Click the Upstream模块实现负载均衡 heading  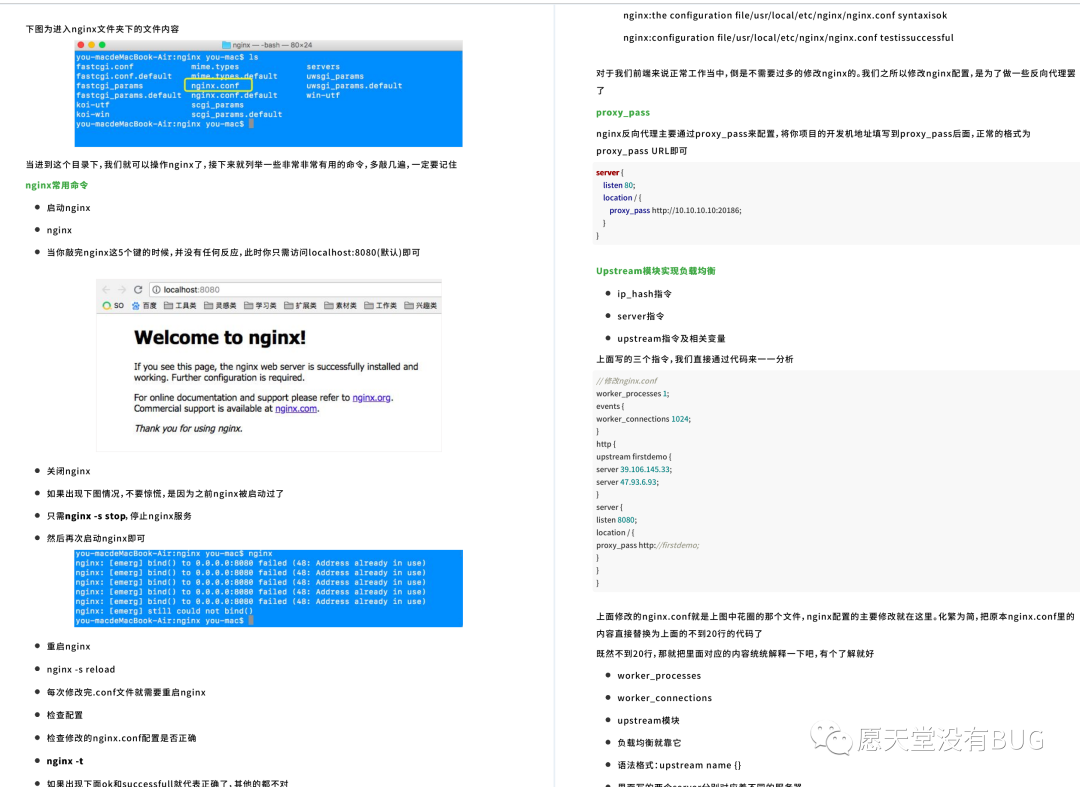point(656,271)
